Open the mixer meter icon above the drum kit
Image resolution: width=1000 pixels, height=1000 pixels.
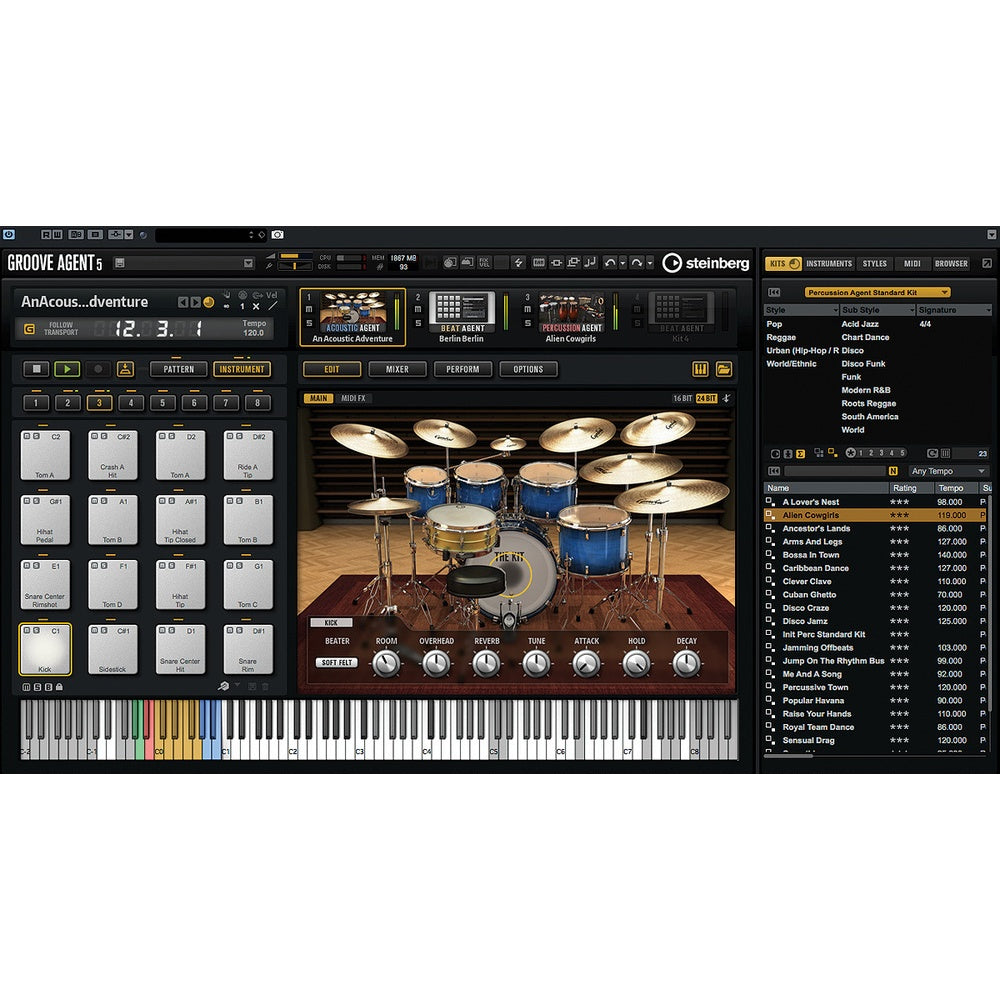[698, 369]
